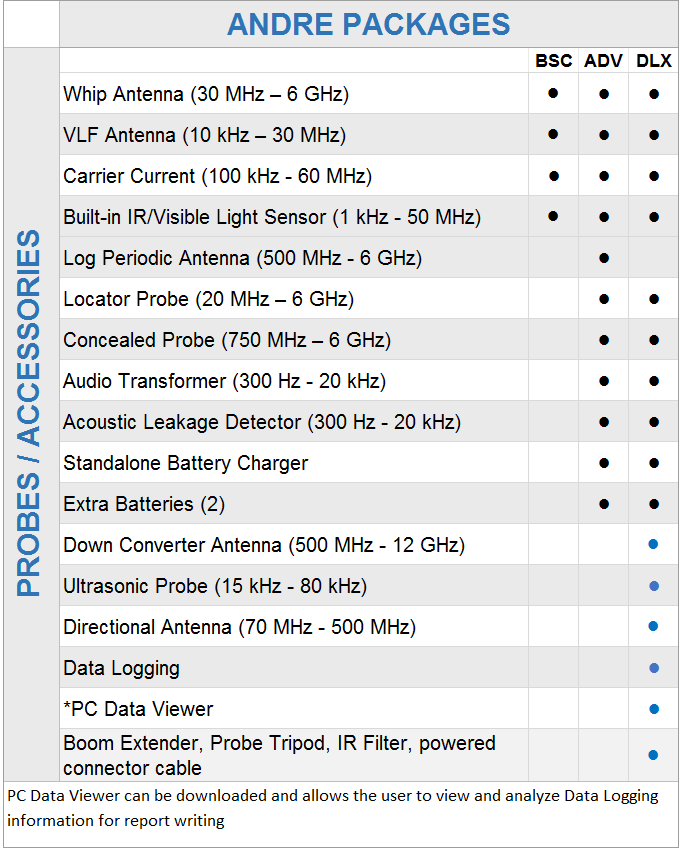The width and height of the screenshot is (683, 851).
Task: Click the BSC dot for Whip Antenna
Action: pos(553,93)
